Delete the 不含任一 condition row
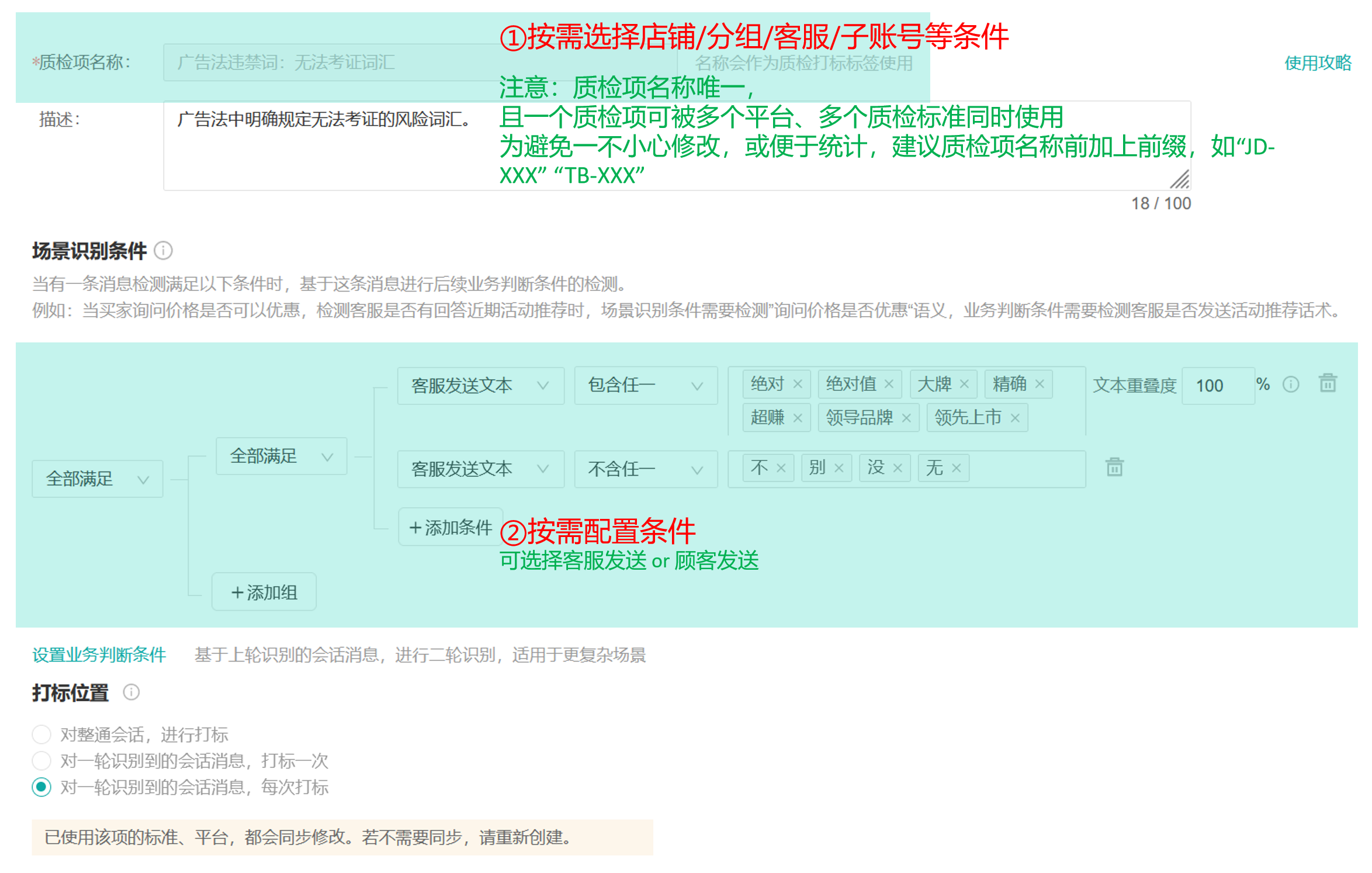This screenshot has height=873, width=1372. pos(1114,467)
